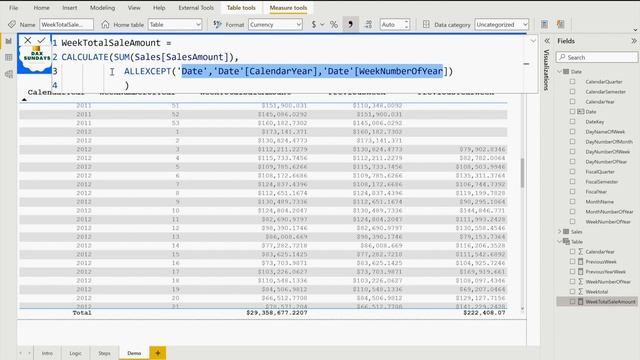The image size is (640, 360).
Task: Click the Fields Search box
Action: 597,57
